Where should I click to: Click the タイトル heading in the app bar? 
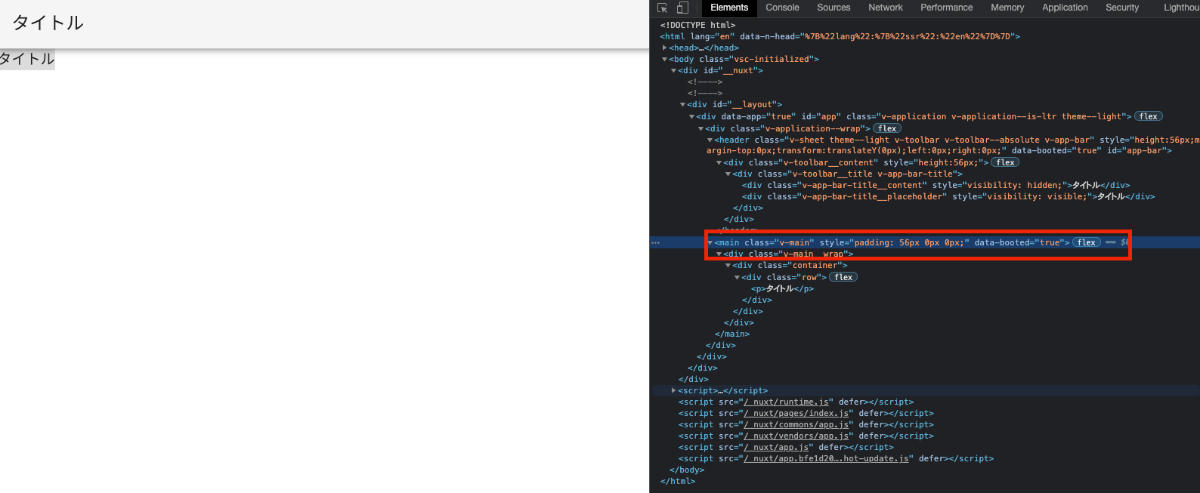tap(48, 23)
